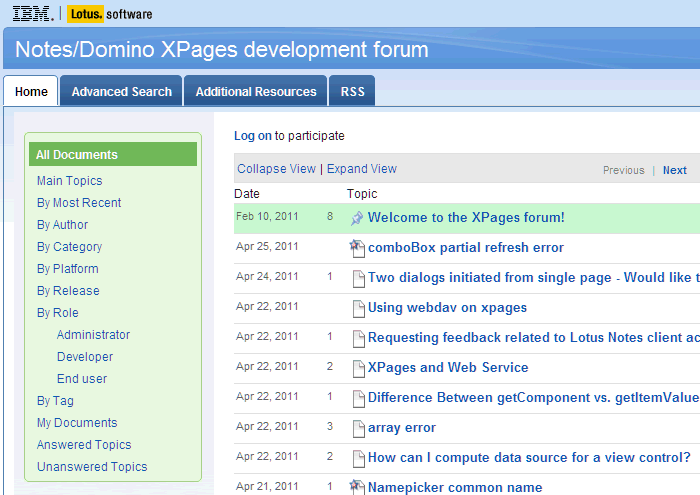Switch to Advanced Search tab
The height and width of the screenshot is (495, 700).
(121, 92)
